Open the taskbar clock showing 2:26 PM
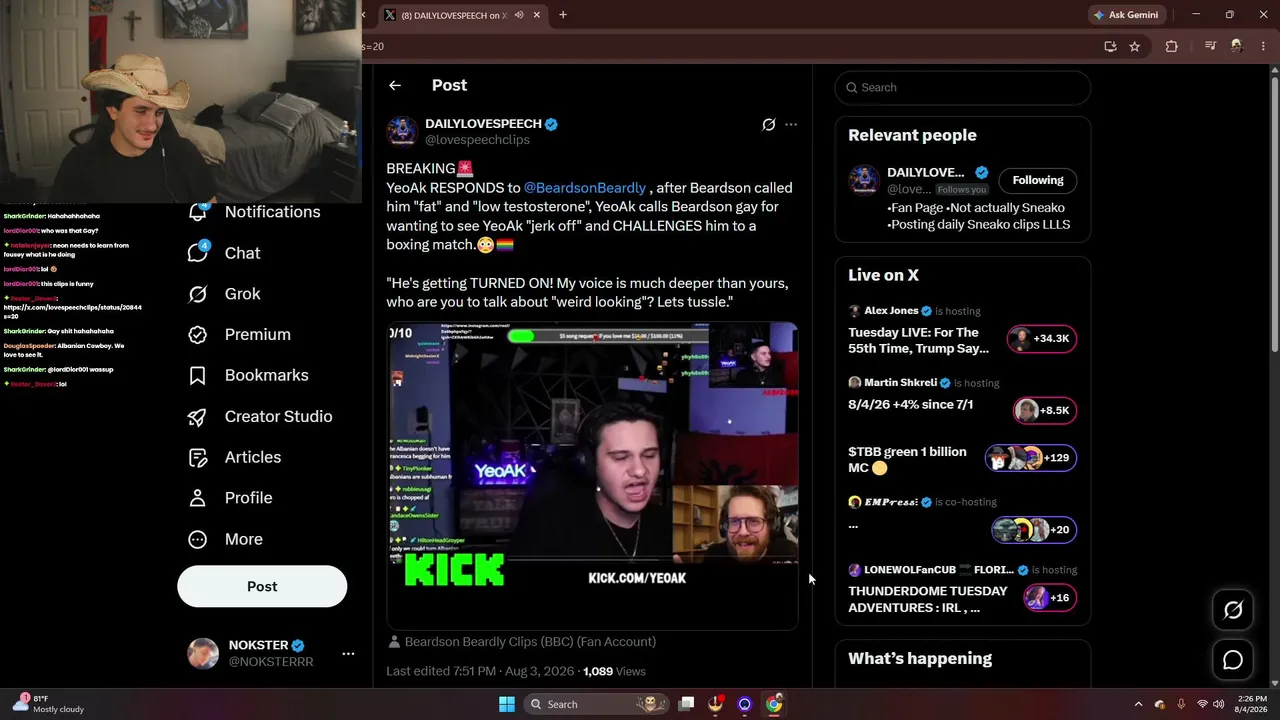Image resolution: width=1280 pixels, height=720 pixels. (x=1252, y=704)
